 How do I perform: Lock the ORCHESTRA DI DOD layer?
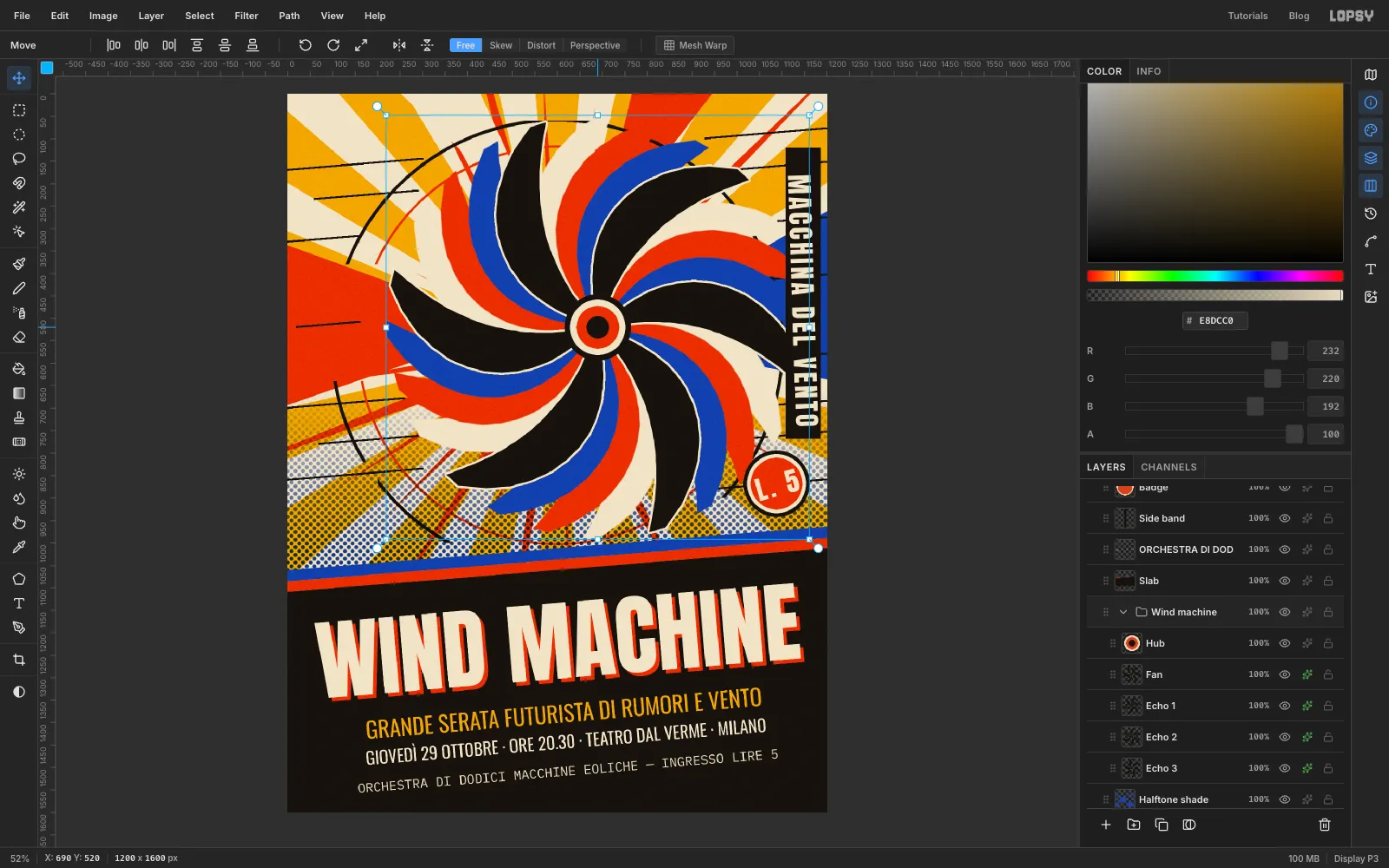coord(1328,549)
